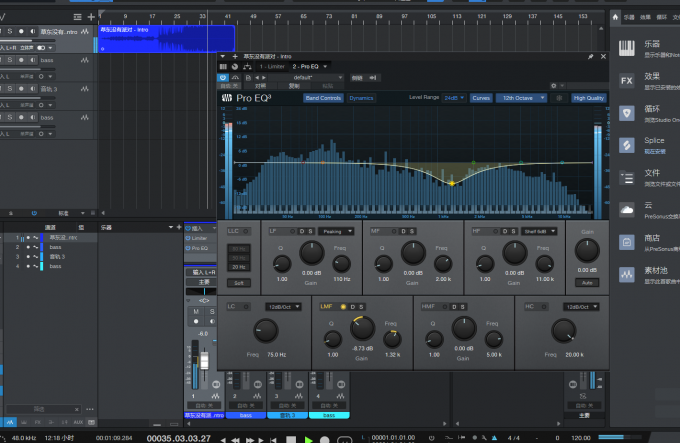Click the plugin routing icon beside Limiter tab
This screenshot has height=443, width=680.
[247, 66]
